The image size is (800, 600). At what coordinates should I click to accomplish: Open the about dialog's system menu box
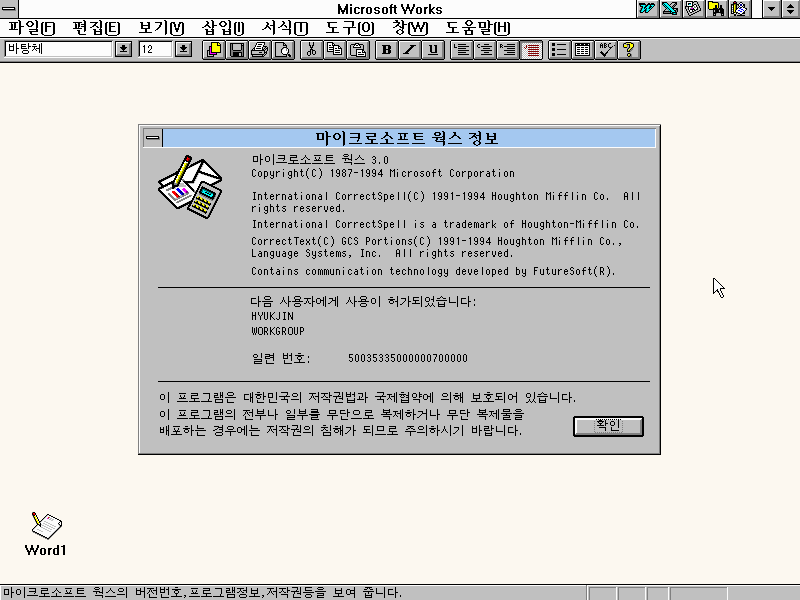(153, 138)
